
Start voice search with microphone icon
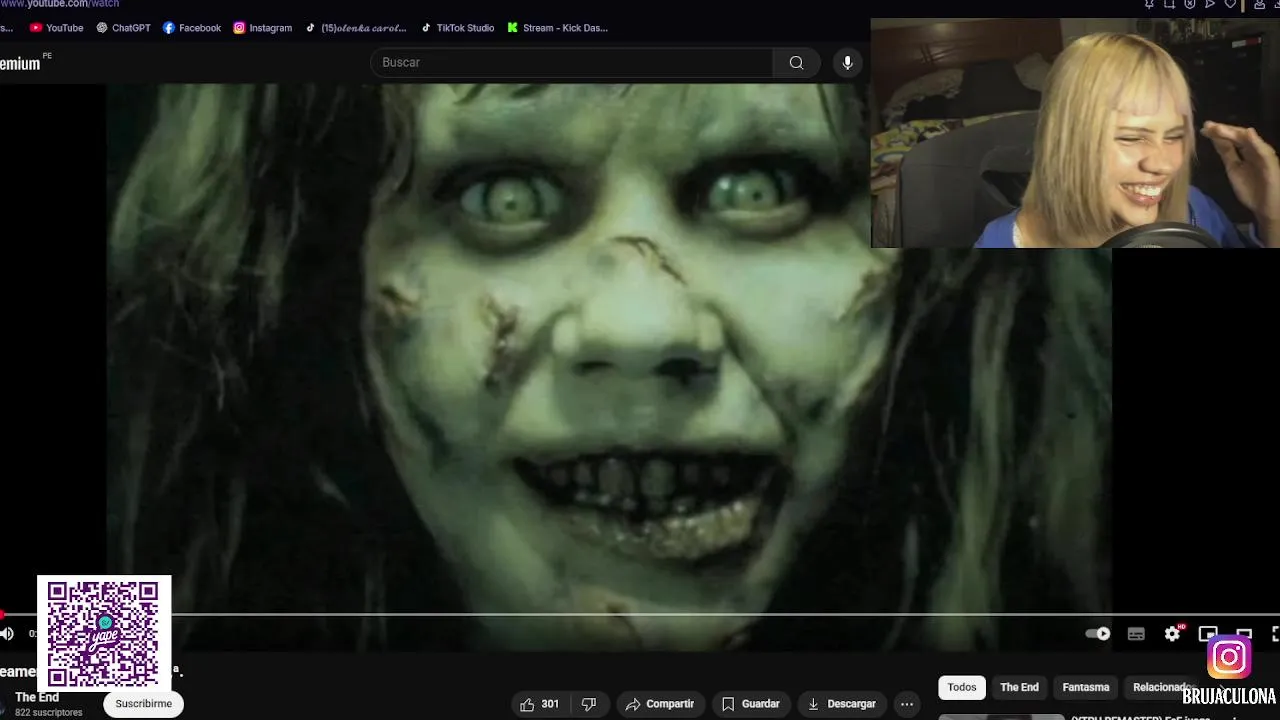pos(847,63)
